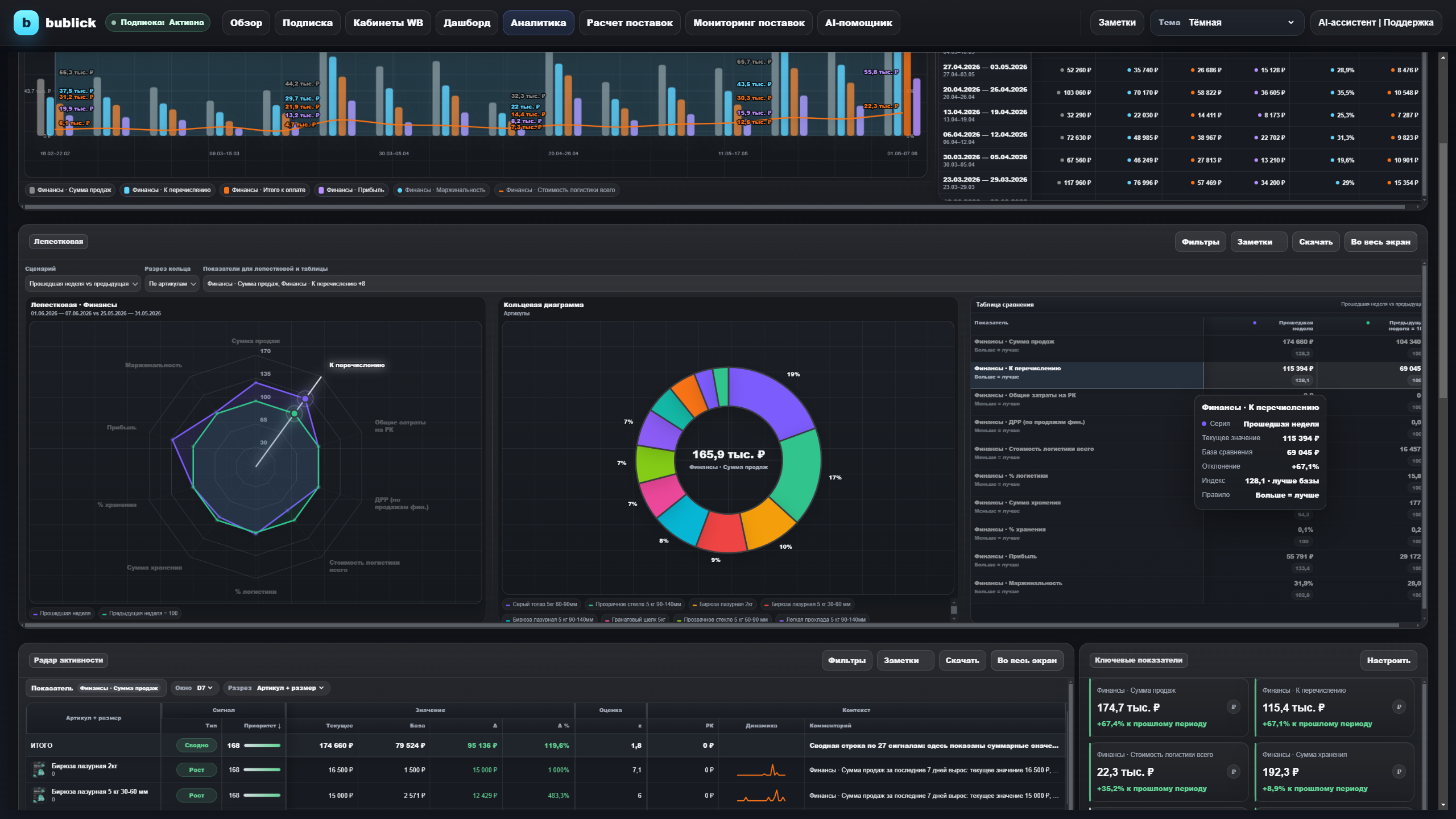
Task: Hide the Прошедшая неделя radar series
Action: [62, 613]
